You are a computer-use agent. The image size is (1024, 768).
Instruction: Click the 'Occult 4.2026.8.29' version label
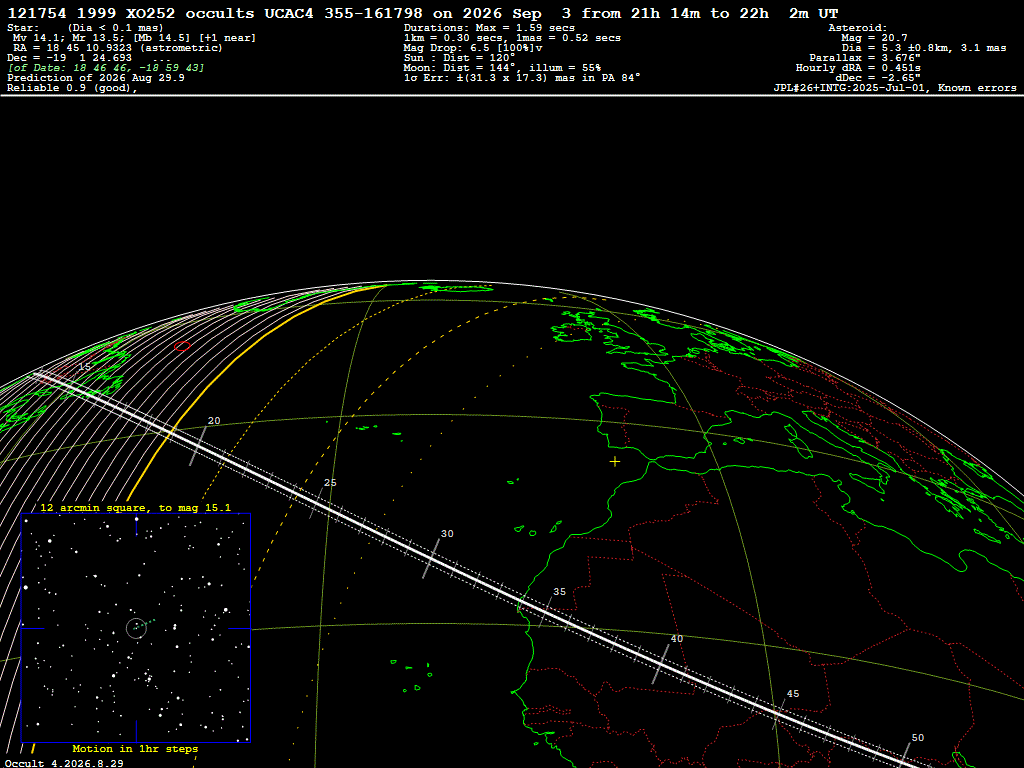64,763
